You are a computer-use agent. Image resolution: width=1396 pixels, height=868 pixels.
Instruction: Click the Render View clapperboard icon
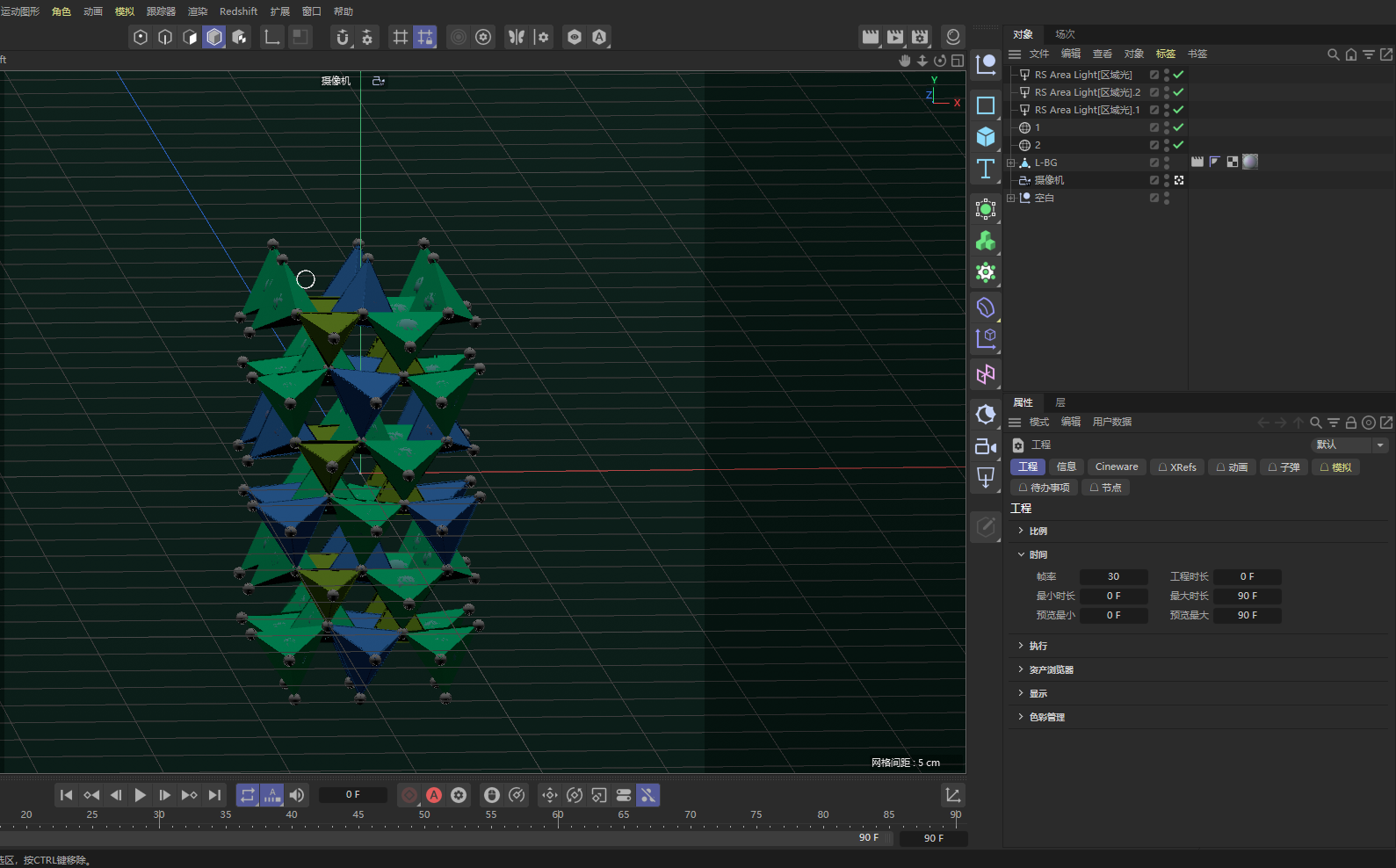[x=871, y=37]
